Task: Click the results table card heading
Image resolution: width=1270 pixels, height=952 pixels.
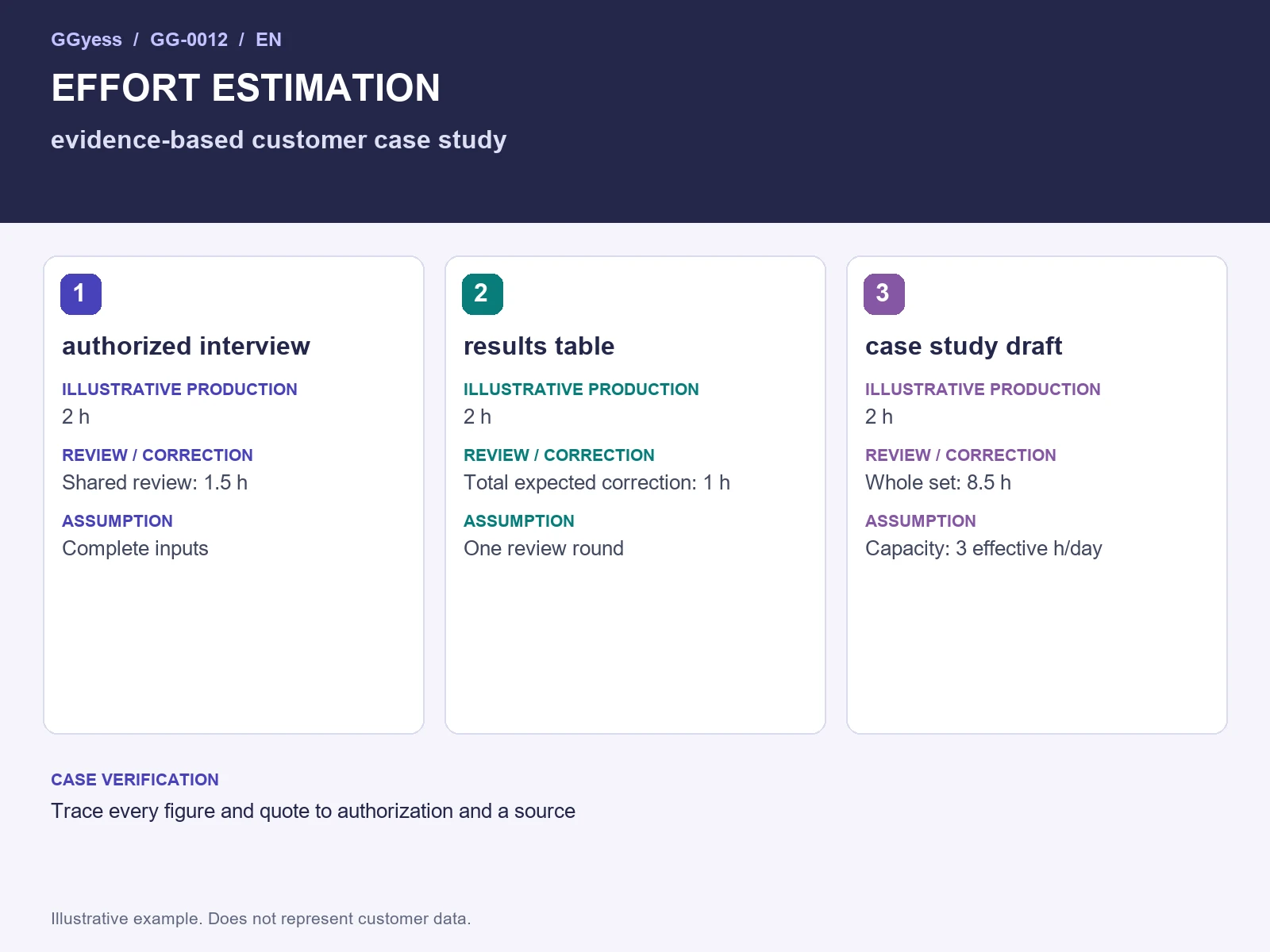Action: click(x=539, y=346)
